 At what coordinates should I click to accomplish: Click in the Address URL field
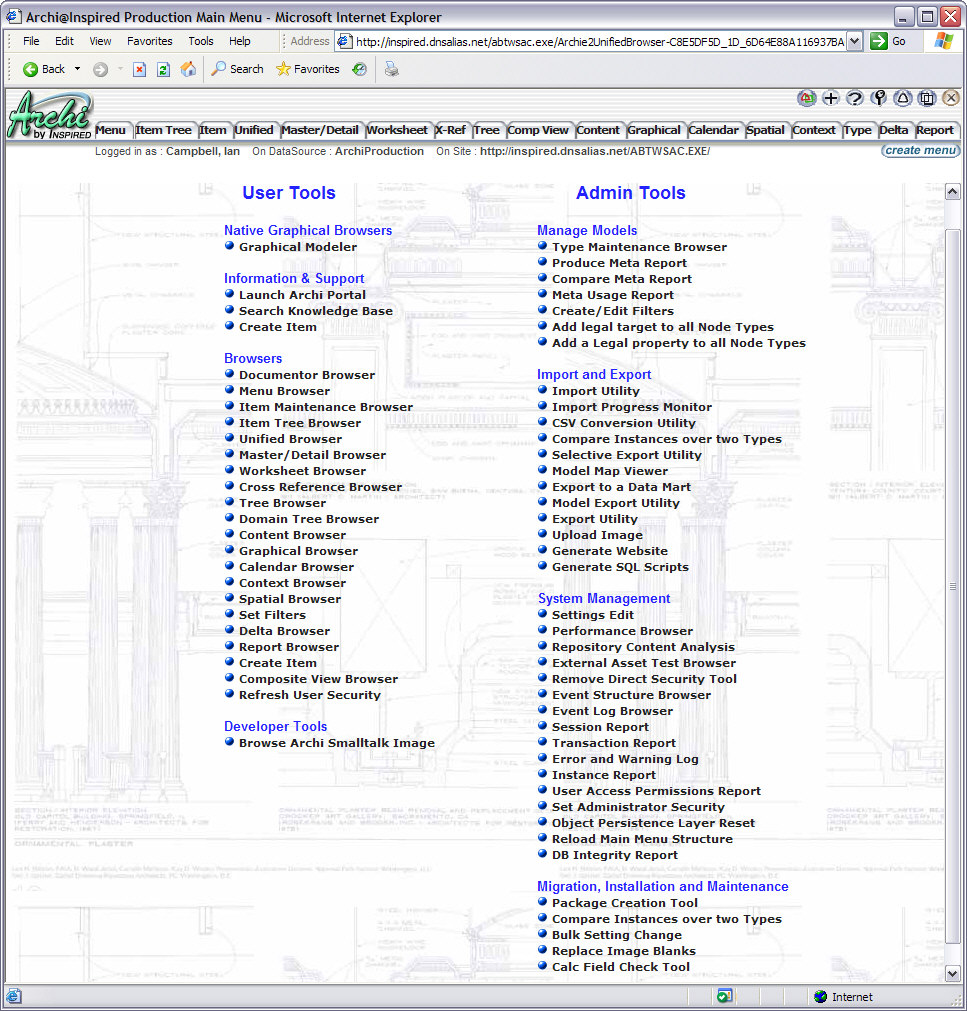point(600,41)
